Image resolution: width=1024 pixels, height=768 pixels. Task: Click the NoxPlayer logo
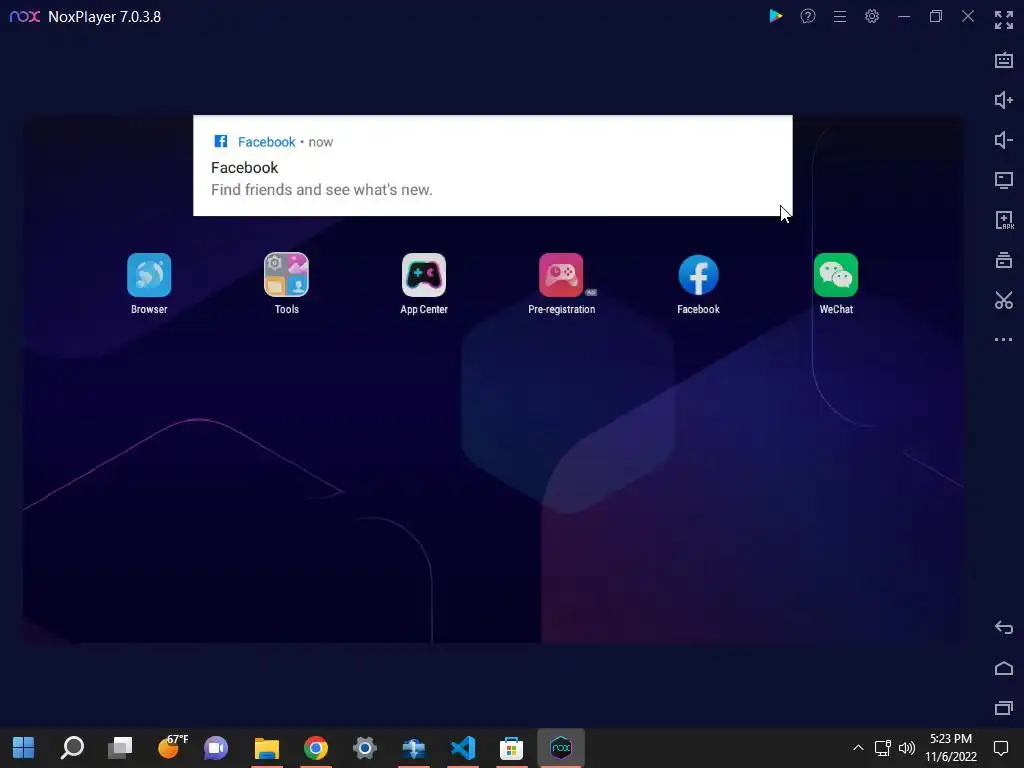25,16
